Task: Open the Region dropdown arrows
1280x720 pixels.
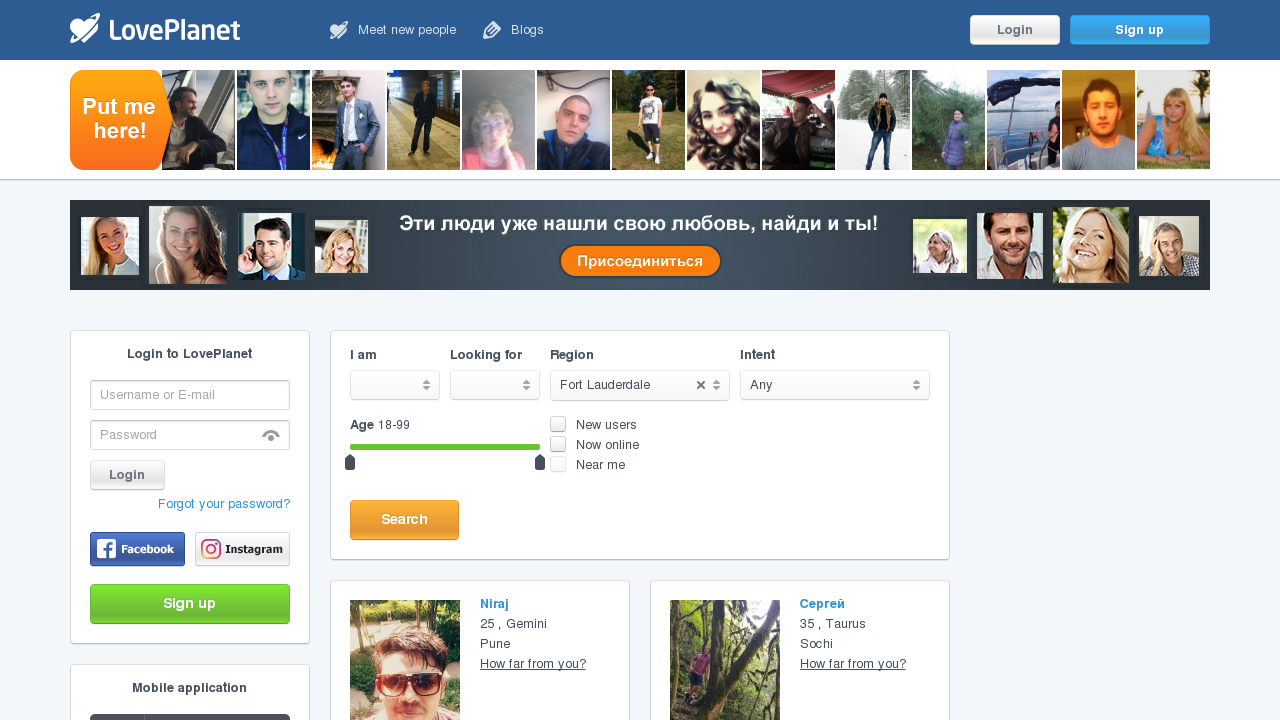Action: point(716,385)
